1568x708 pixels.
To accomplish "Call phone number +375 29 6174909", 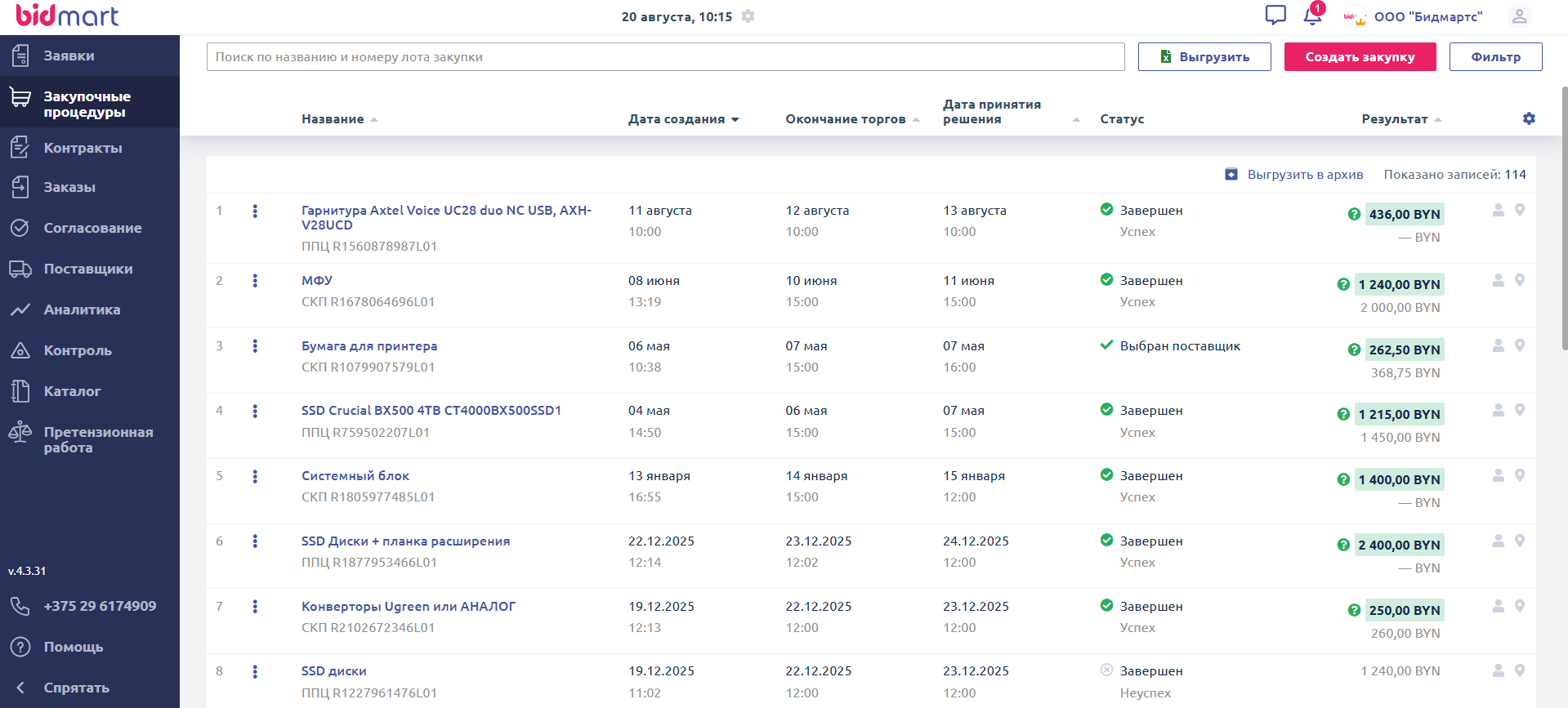I will pos(100,606).
